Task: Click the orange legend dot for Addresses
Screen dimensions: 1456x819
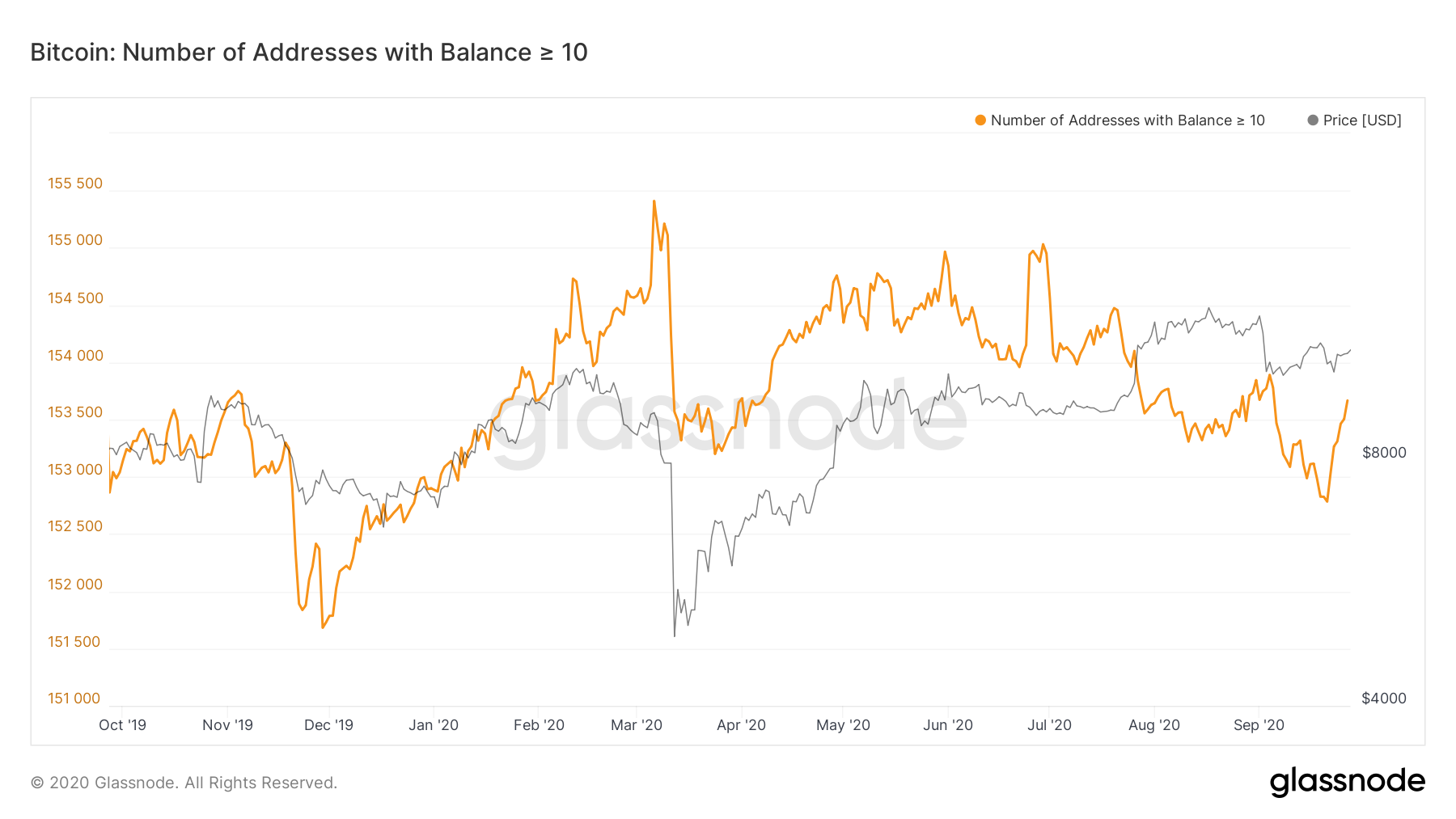Action: point(980,120)
